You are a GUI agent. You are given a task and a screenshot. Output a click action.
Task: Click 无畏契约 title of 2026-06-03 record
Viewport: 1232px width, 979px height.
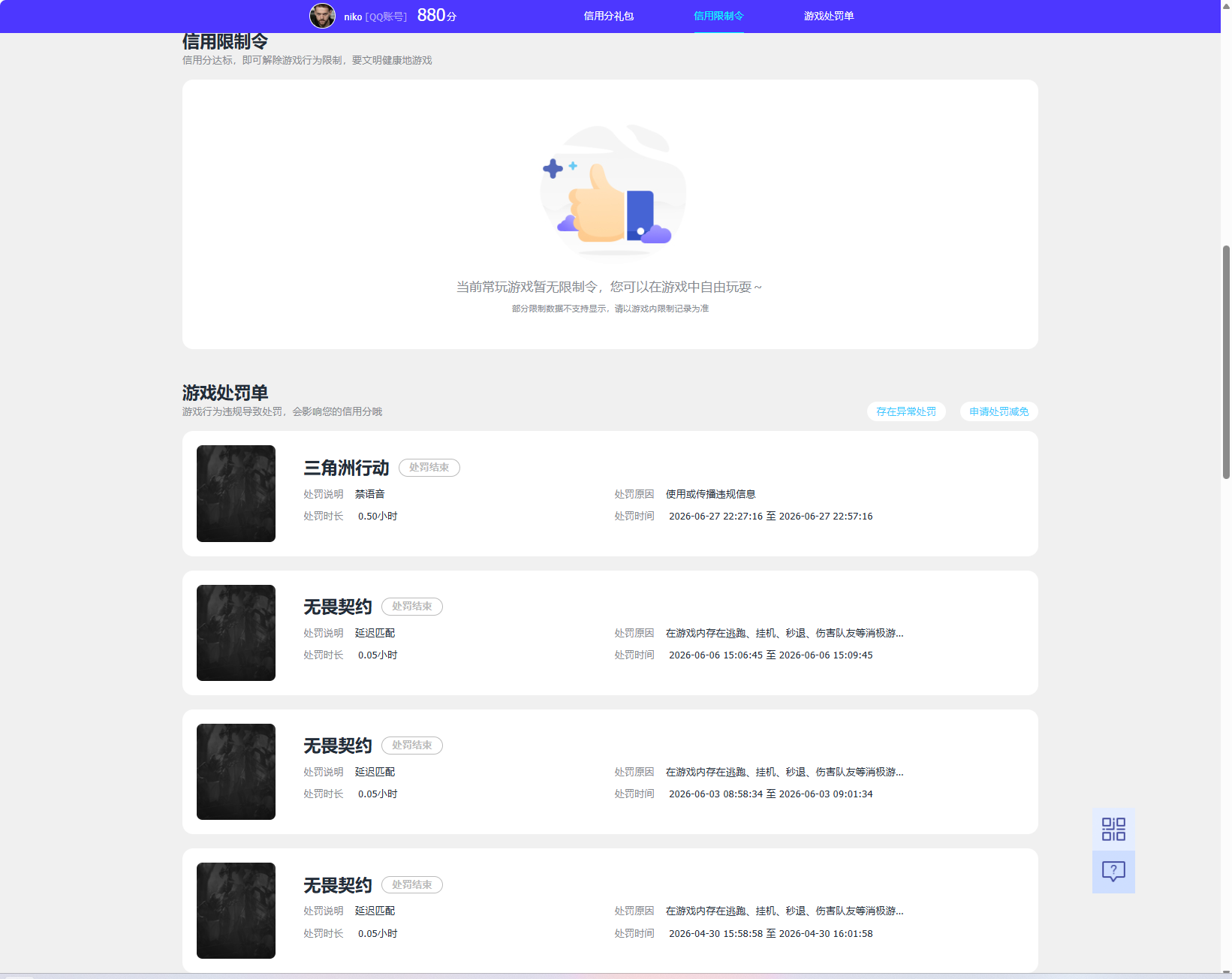pyautogui.click(x=338, y=746)
